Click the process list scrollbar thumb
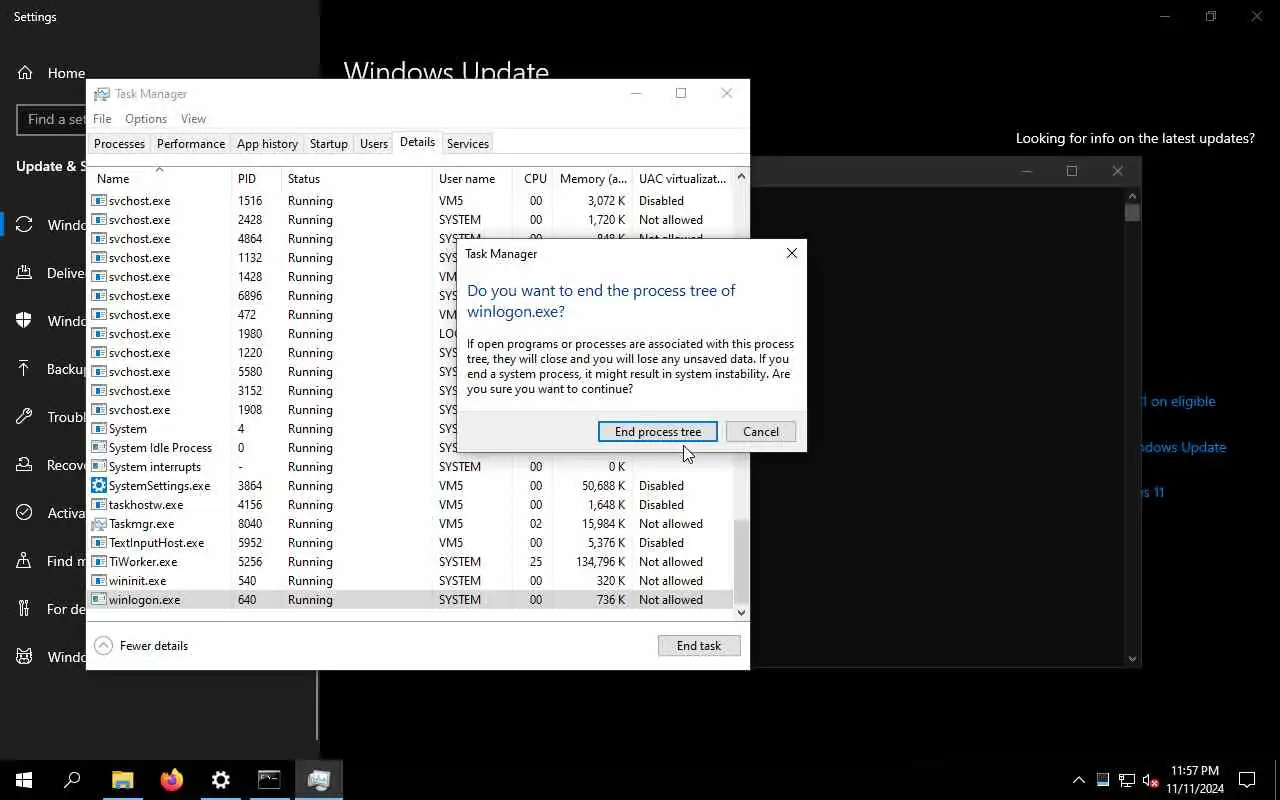1280x800 pixels. 741,560
